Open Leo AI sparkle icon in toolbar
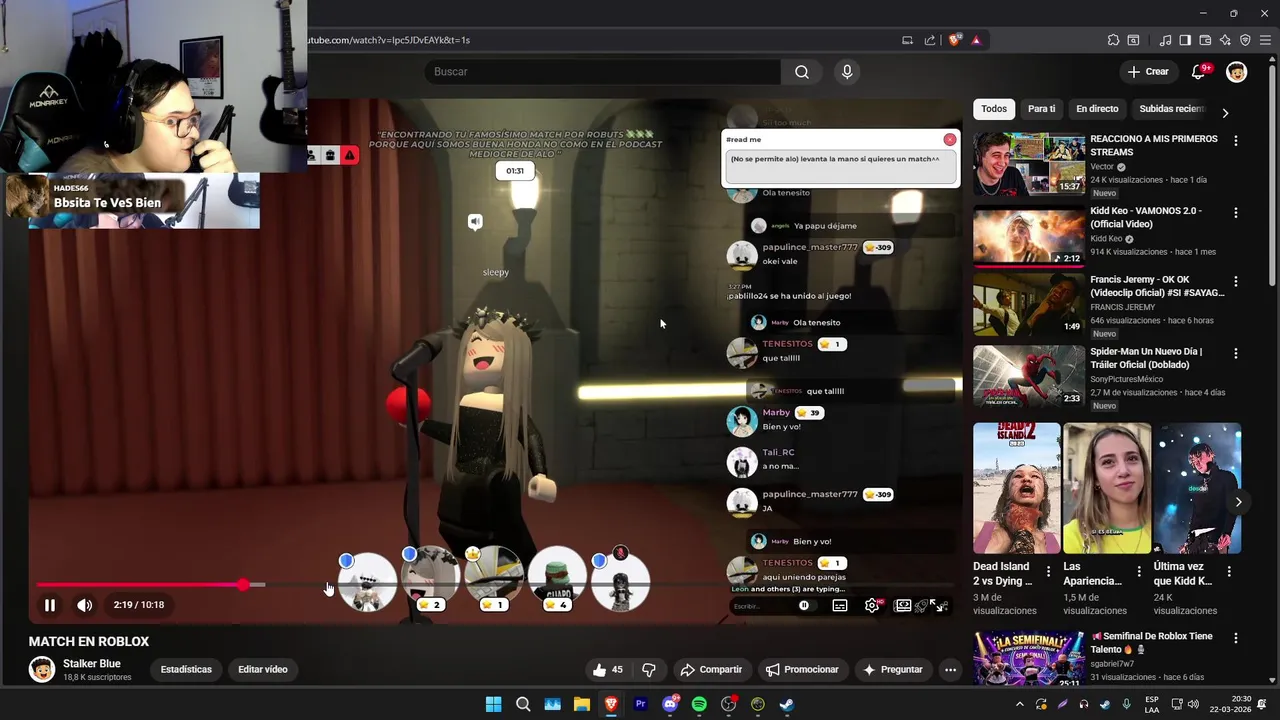 tap(1225, 40)
